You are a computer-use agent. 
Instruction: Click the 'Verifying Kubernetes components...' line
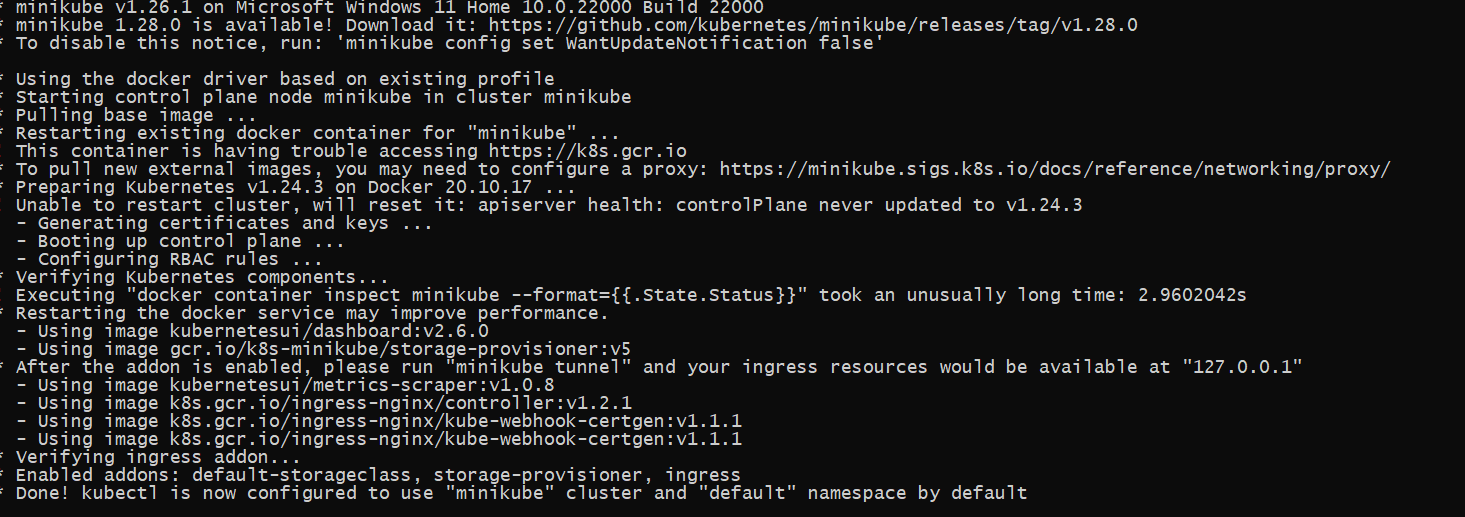click(202, 277)
